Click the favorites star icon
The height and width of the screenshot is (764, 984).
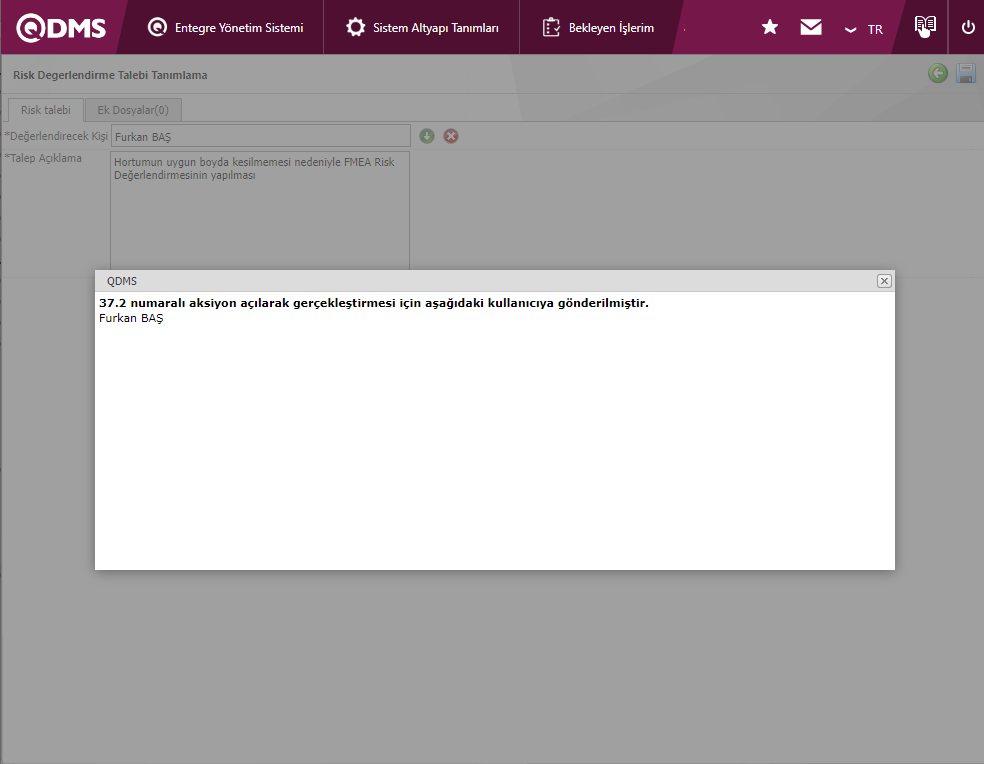[769, 27]
